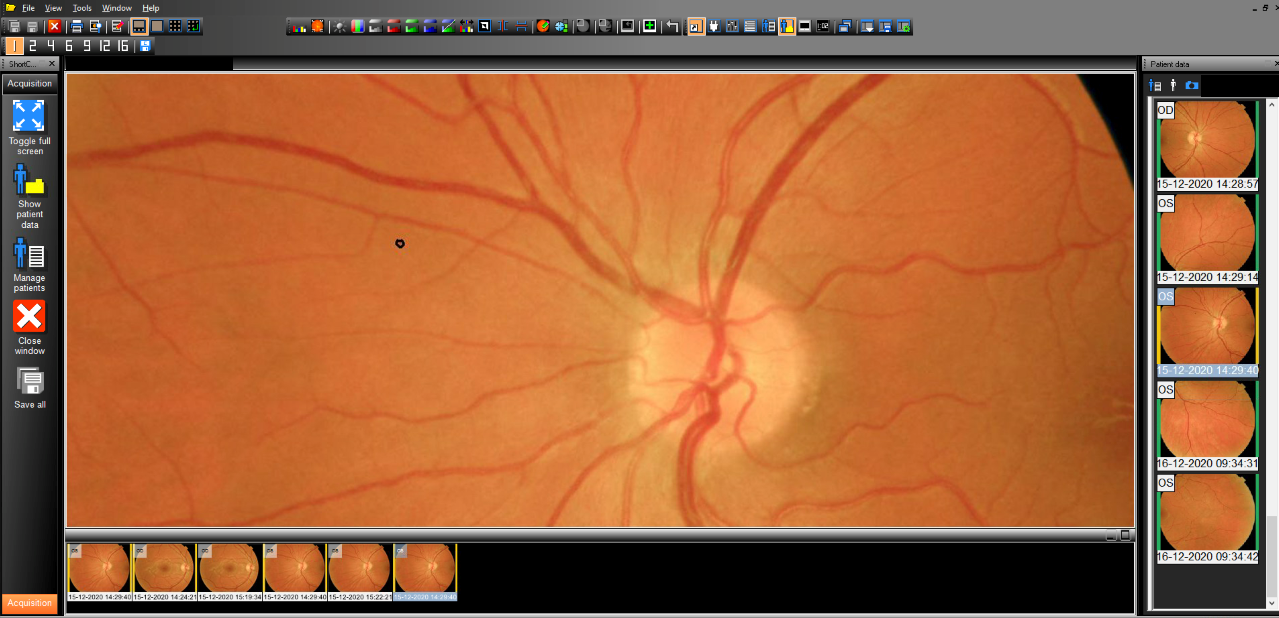Viewport: 1279px width, 618px height.
Task: Switch to the 4-image grid layout
Action: (50, 46)
